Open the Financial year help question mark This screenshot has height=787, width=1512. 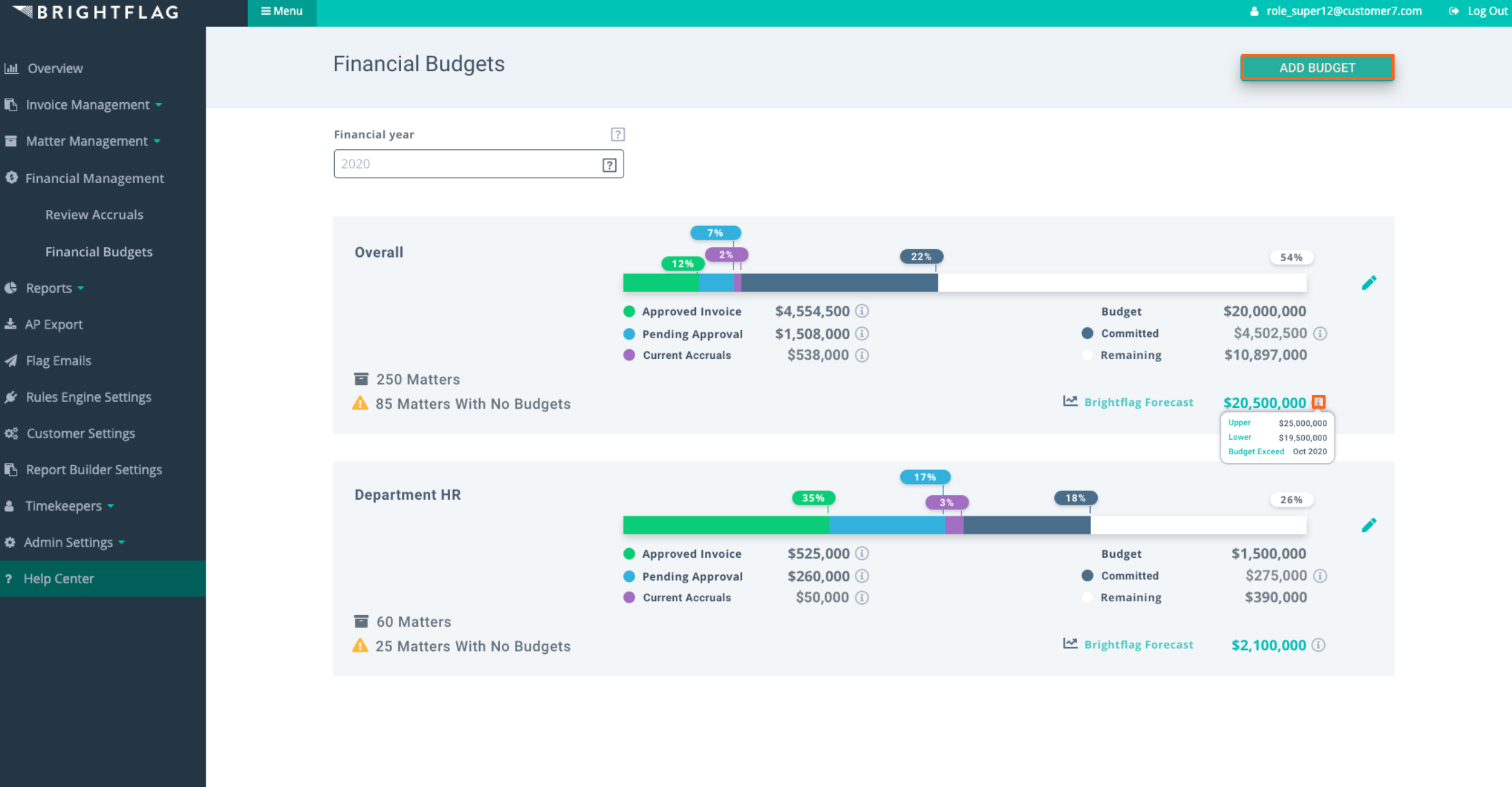[x=617, y=134]
